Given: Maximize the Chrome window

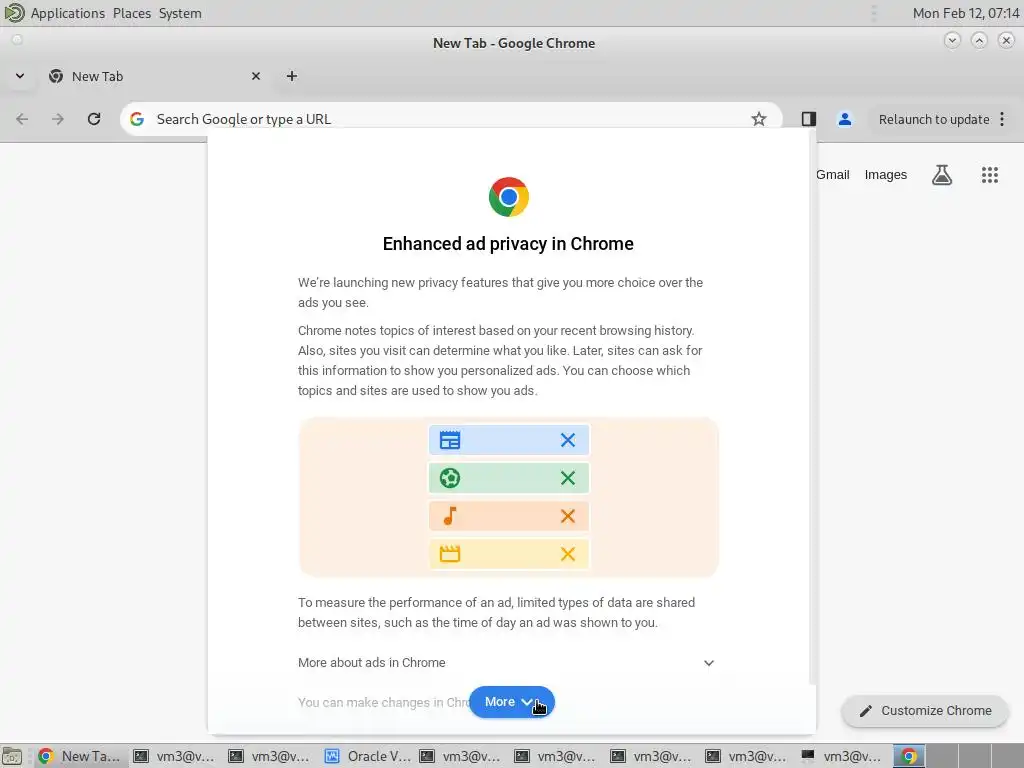Looking at the screenshot, I should (979, 40).
